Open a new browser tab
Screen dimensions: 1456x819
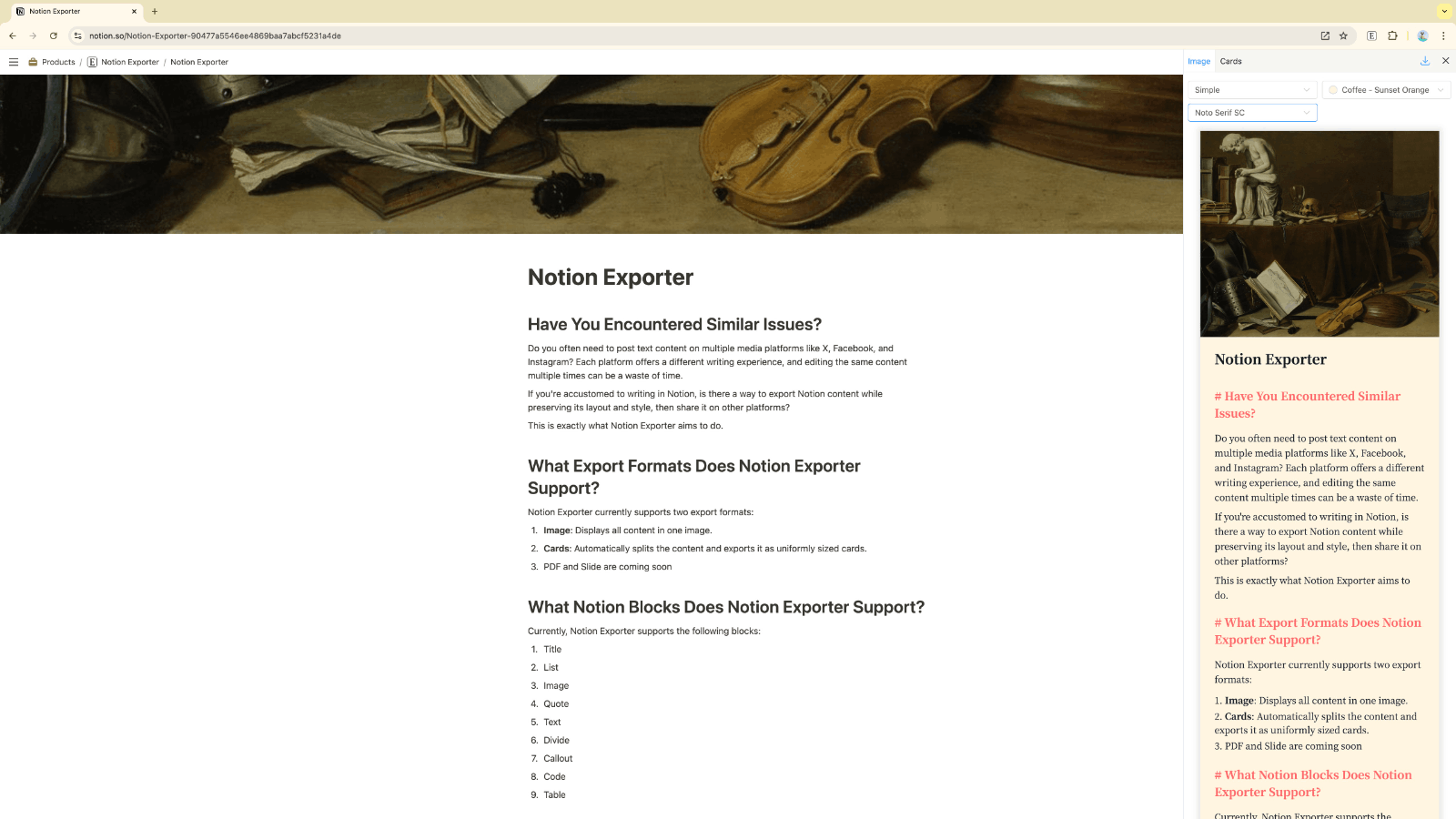tap(155, 11)
